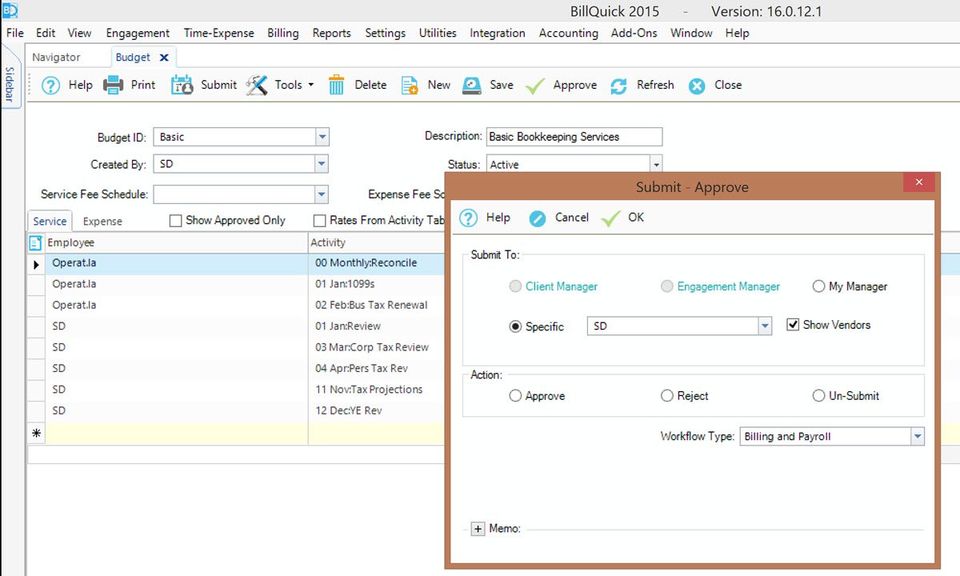Click grid header icon beside Employee column
This screenshot has width=960, height=576.
[36, 243]
